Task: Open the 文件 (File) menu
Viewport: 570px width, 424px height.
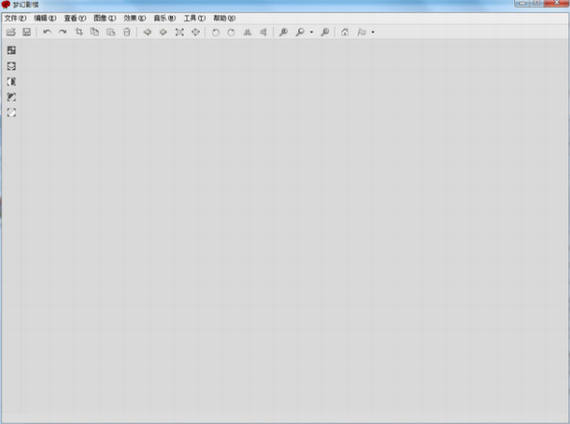Action: pos(15,18)
